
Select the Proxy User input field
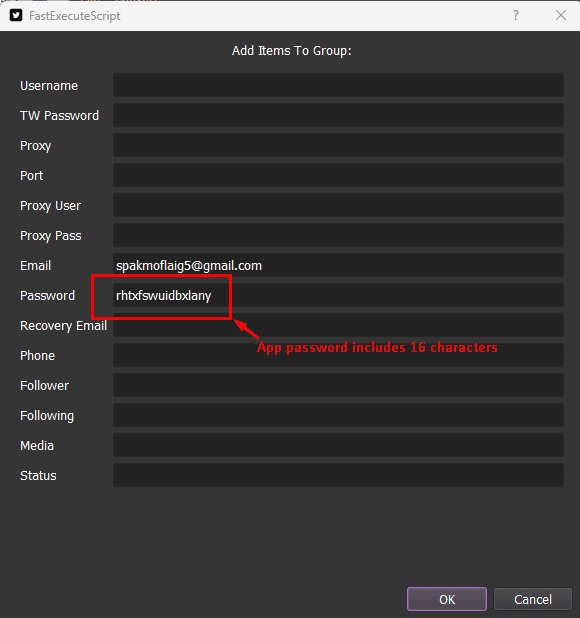click(x=338, y=205)
